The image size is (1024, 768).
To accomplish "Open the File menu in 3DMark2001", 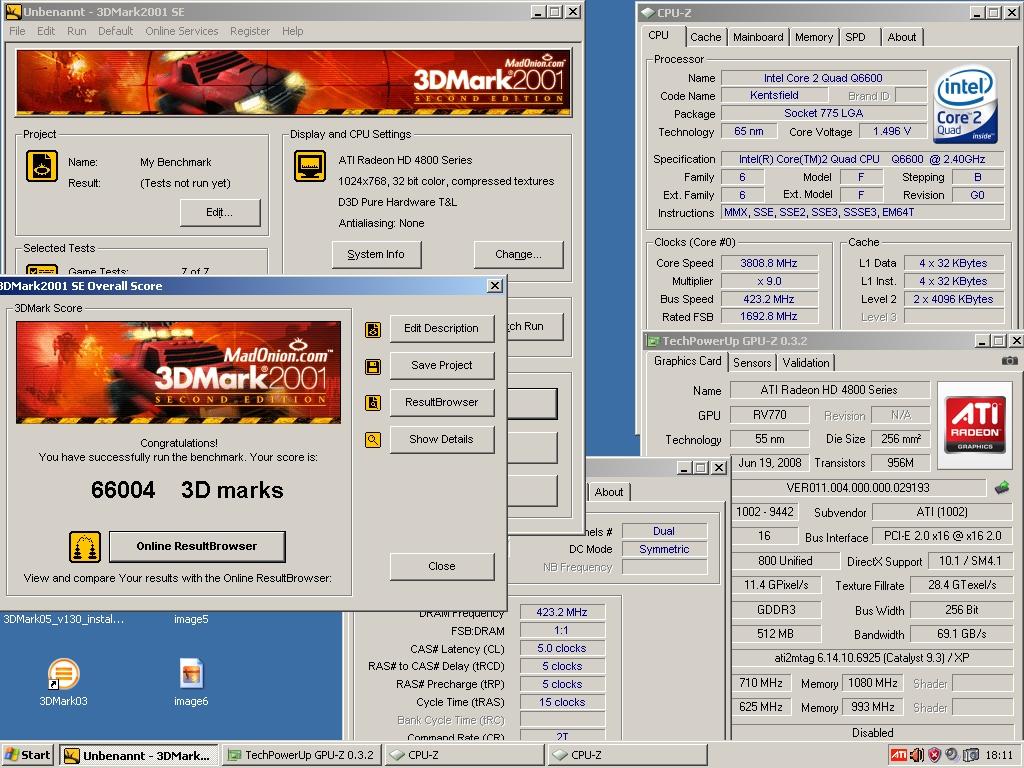I will point(18,31).
